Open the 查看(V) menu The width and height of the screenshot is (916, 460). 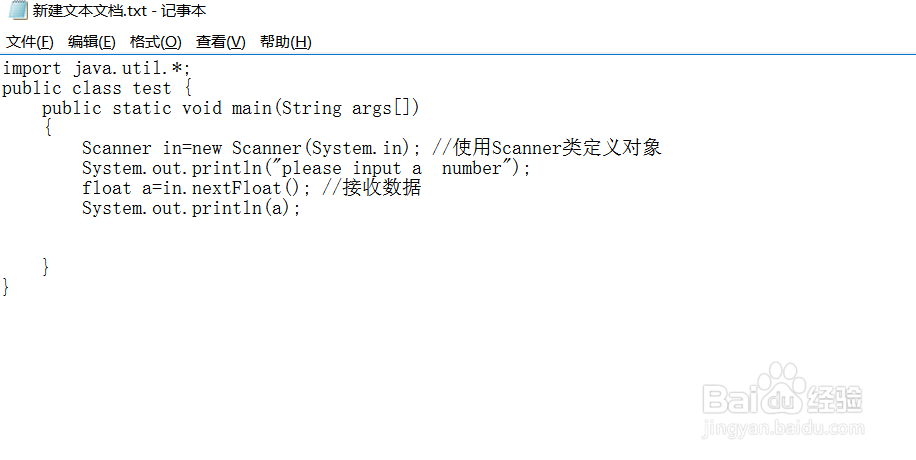pyautogui.click(x=221, y=42)
